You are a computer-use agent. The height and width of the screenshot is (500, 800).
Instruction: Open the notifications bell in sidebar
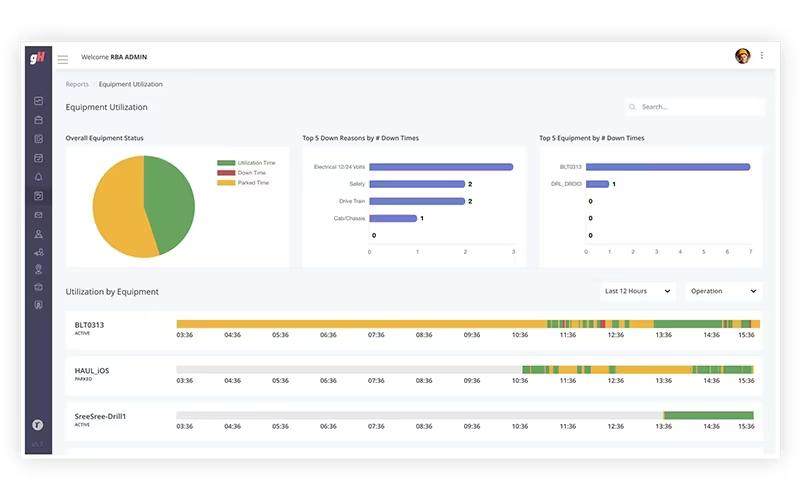38,177
